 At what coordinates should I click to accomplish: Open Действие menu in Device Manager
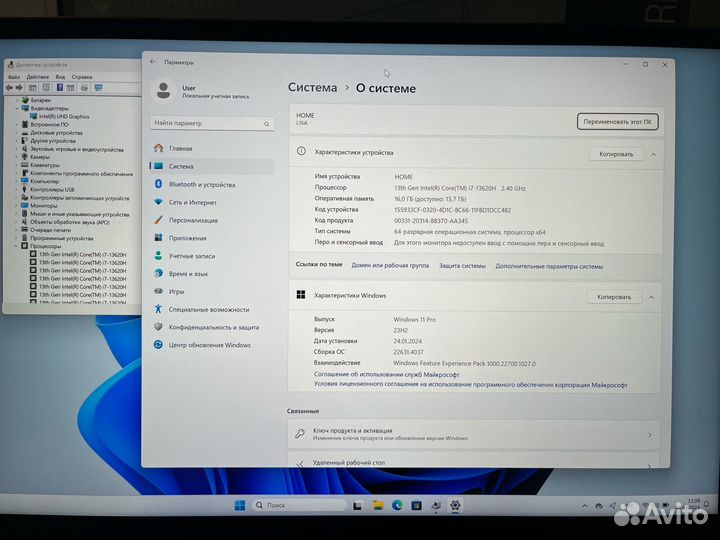(x=37, y=77)
